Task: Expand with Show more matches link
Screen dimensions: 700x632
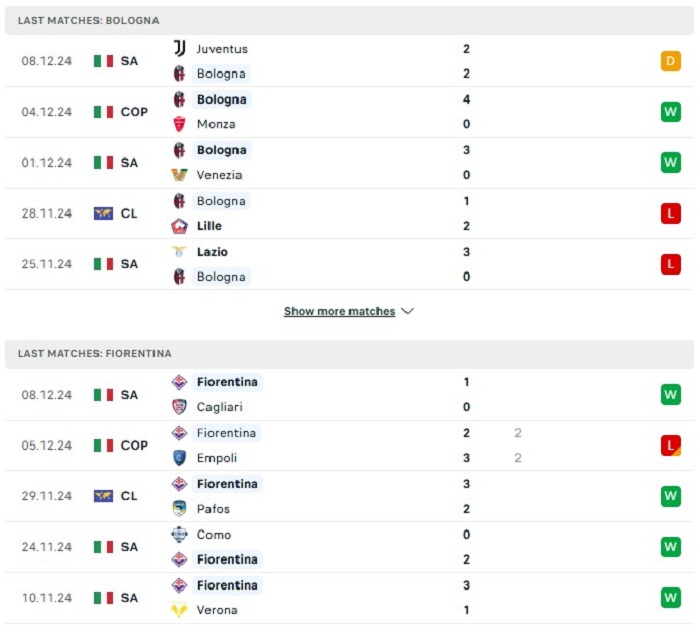Action: 340,311
